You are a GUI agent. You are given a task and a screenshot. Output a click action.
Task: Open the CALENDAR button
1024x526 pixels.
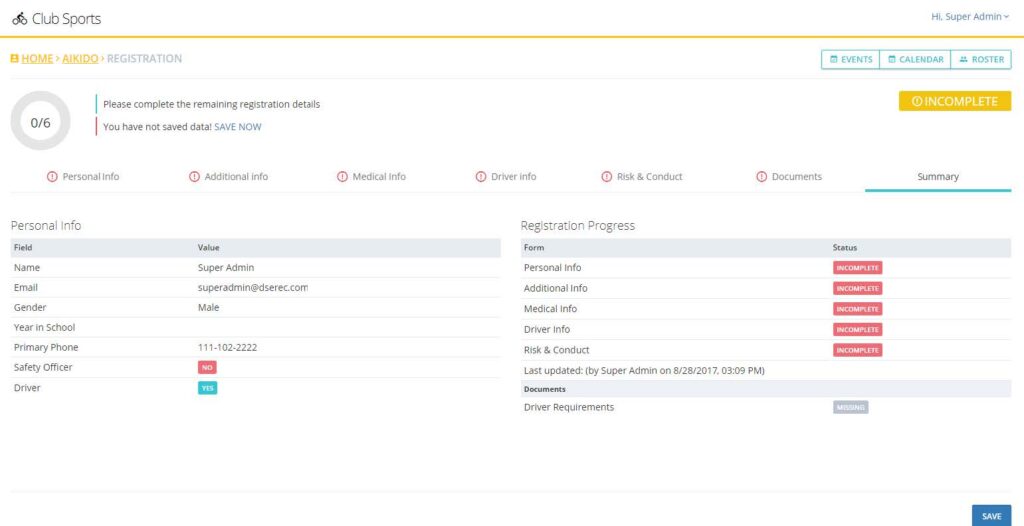(915, 59)
